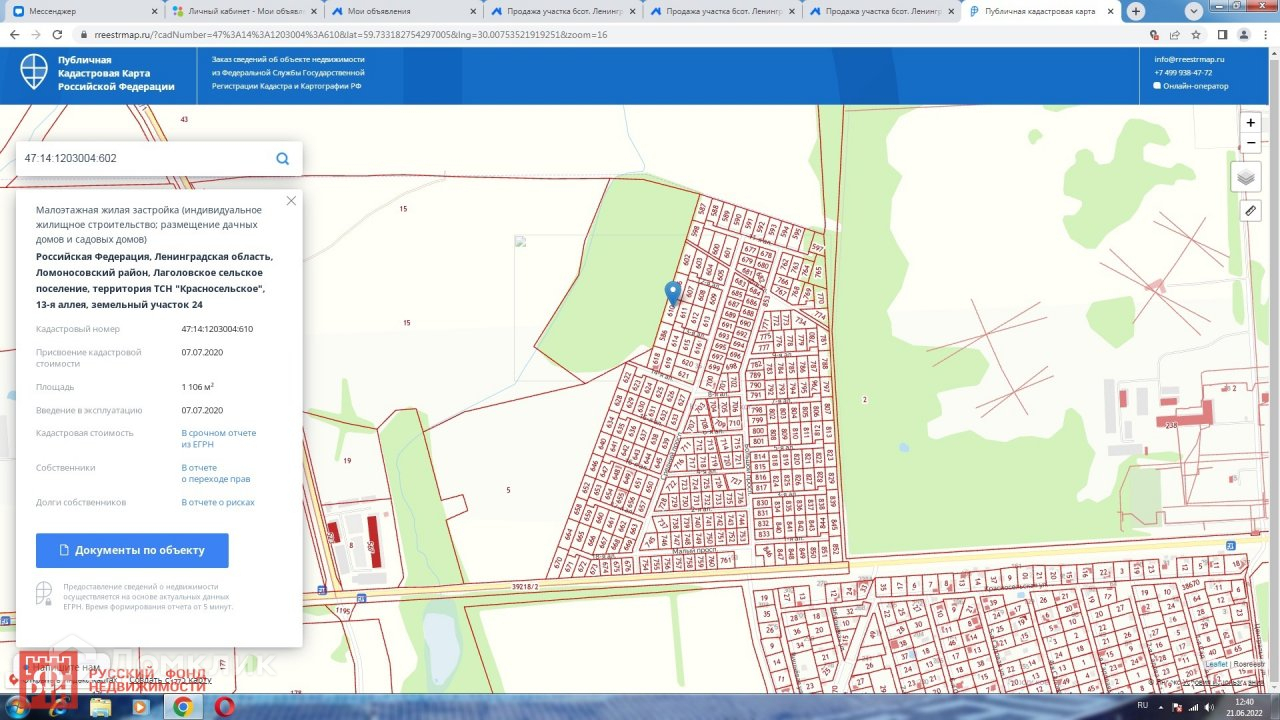
Task: Open the Chrome three-dot menu
Action: point(1266,34)
